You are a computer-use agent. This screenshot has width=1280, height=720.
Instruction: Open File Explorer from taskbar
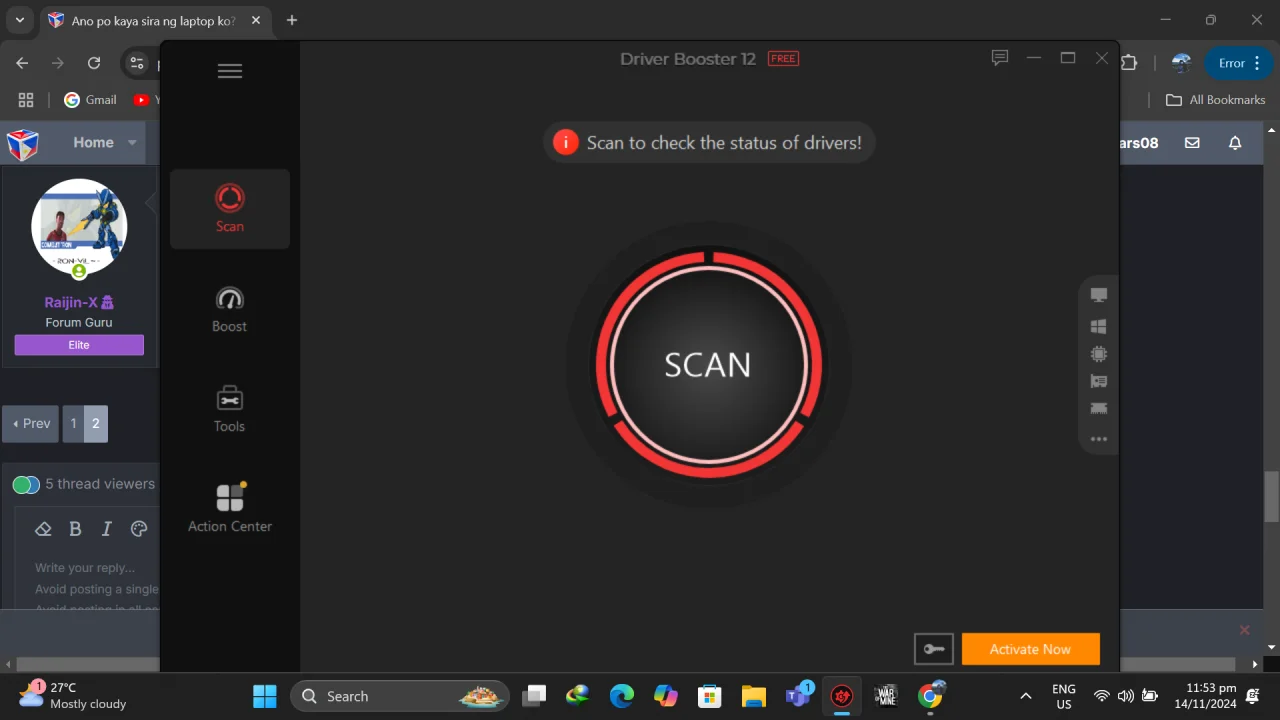pyautogui.click(x=754, y=696)
